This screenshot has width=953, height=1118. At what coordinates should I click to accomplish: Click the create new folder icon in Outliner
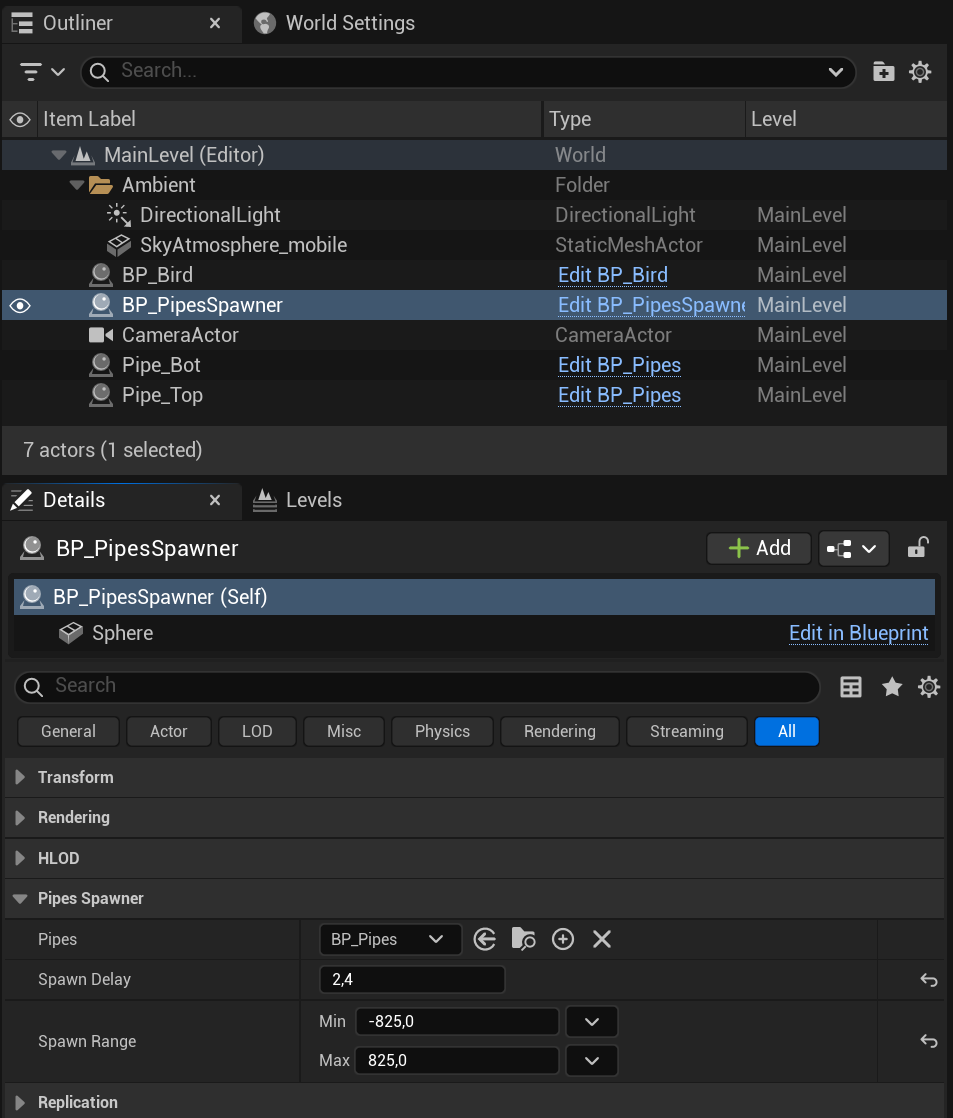click(x=883, y=71)
